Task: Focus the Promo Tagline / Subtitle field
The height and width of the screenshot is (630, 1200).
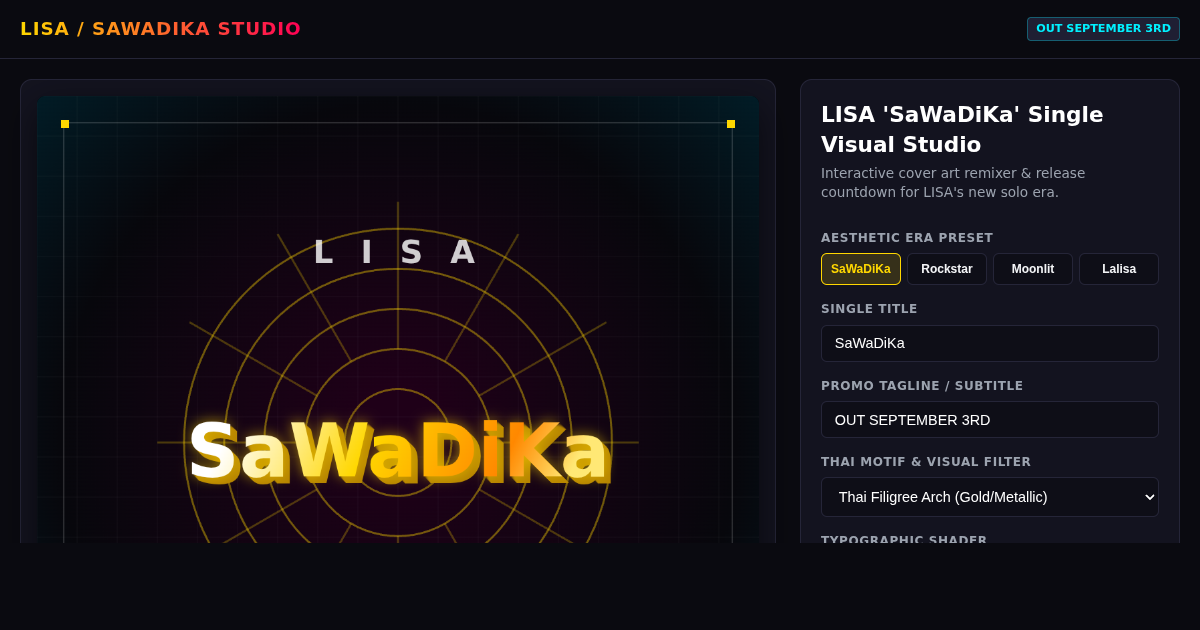Action: tap(990, 420)
